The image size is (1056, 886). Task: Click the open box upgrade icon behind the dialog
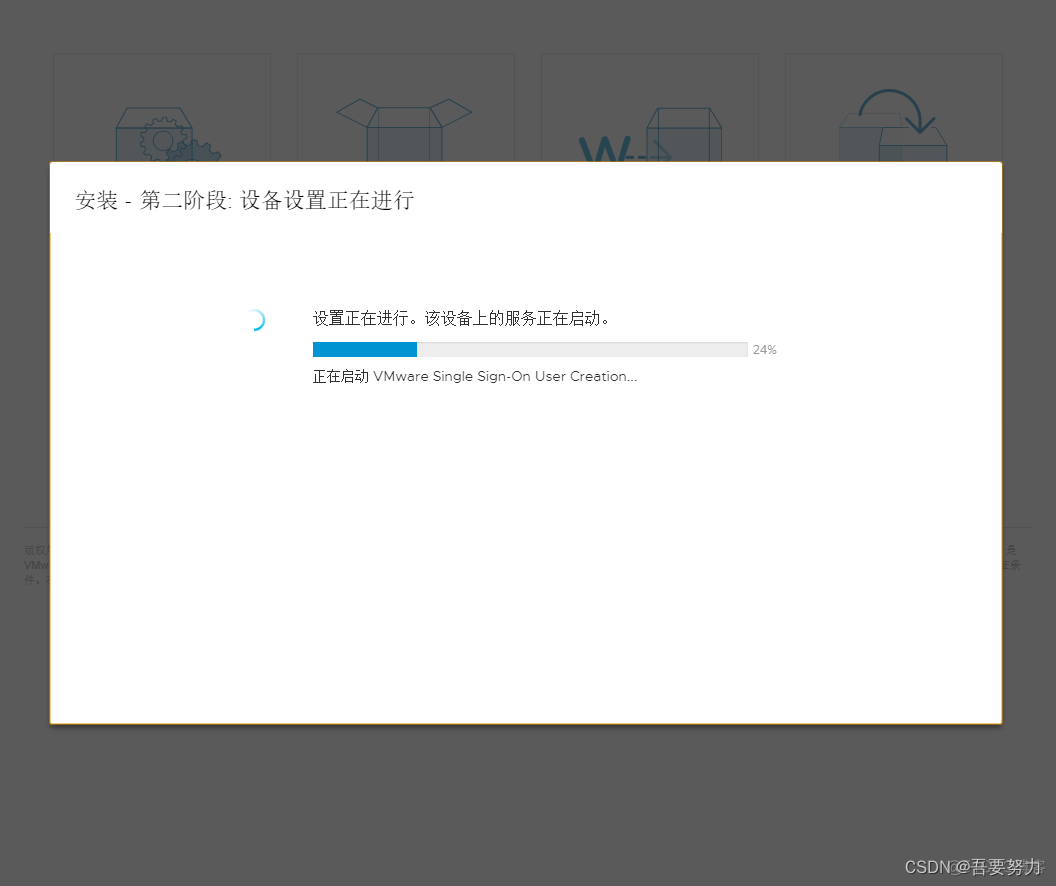[x=404, y=131]
